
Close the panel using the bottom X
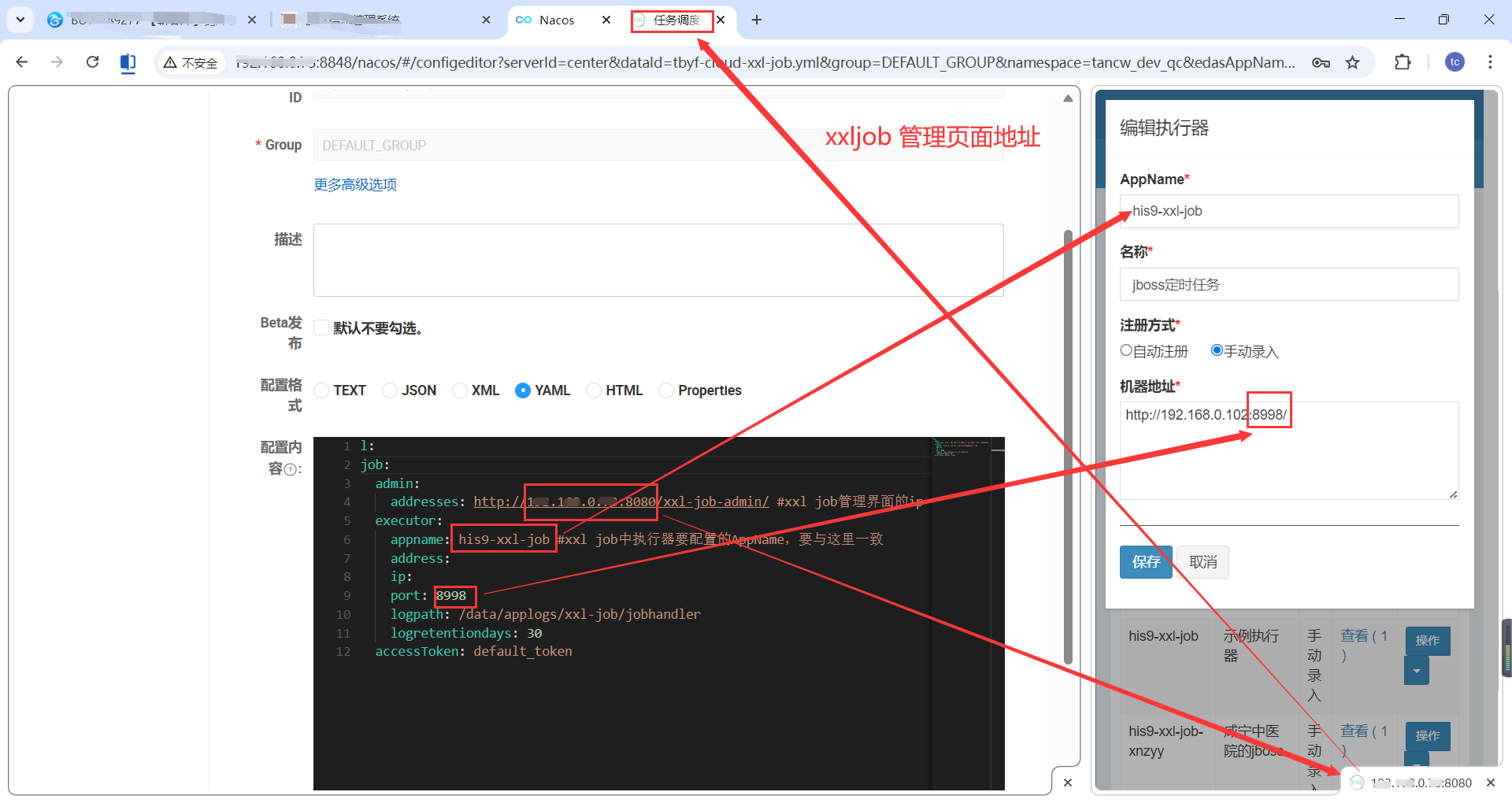(1068, 783)
